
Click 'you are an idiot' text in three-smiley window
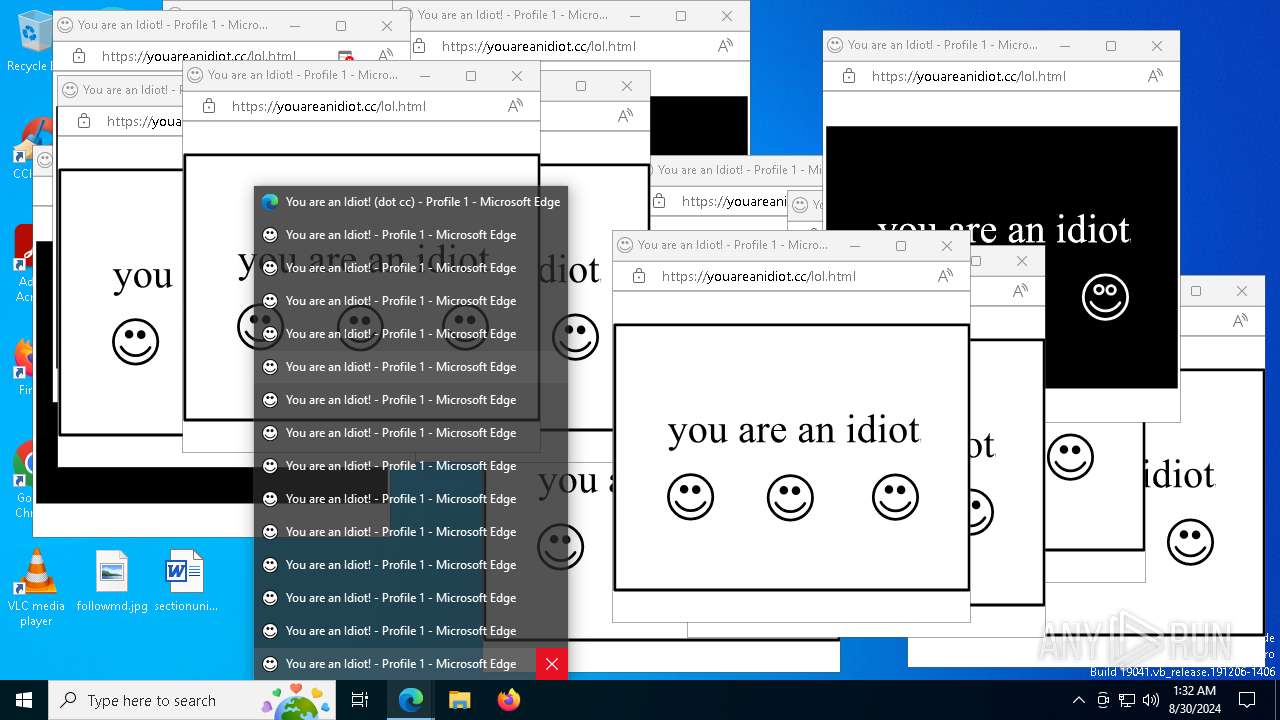[794, 431]
